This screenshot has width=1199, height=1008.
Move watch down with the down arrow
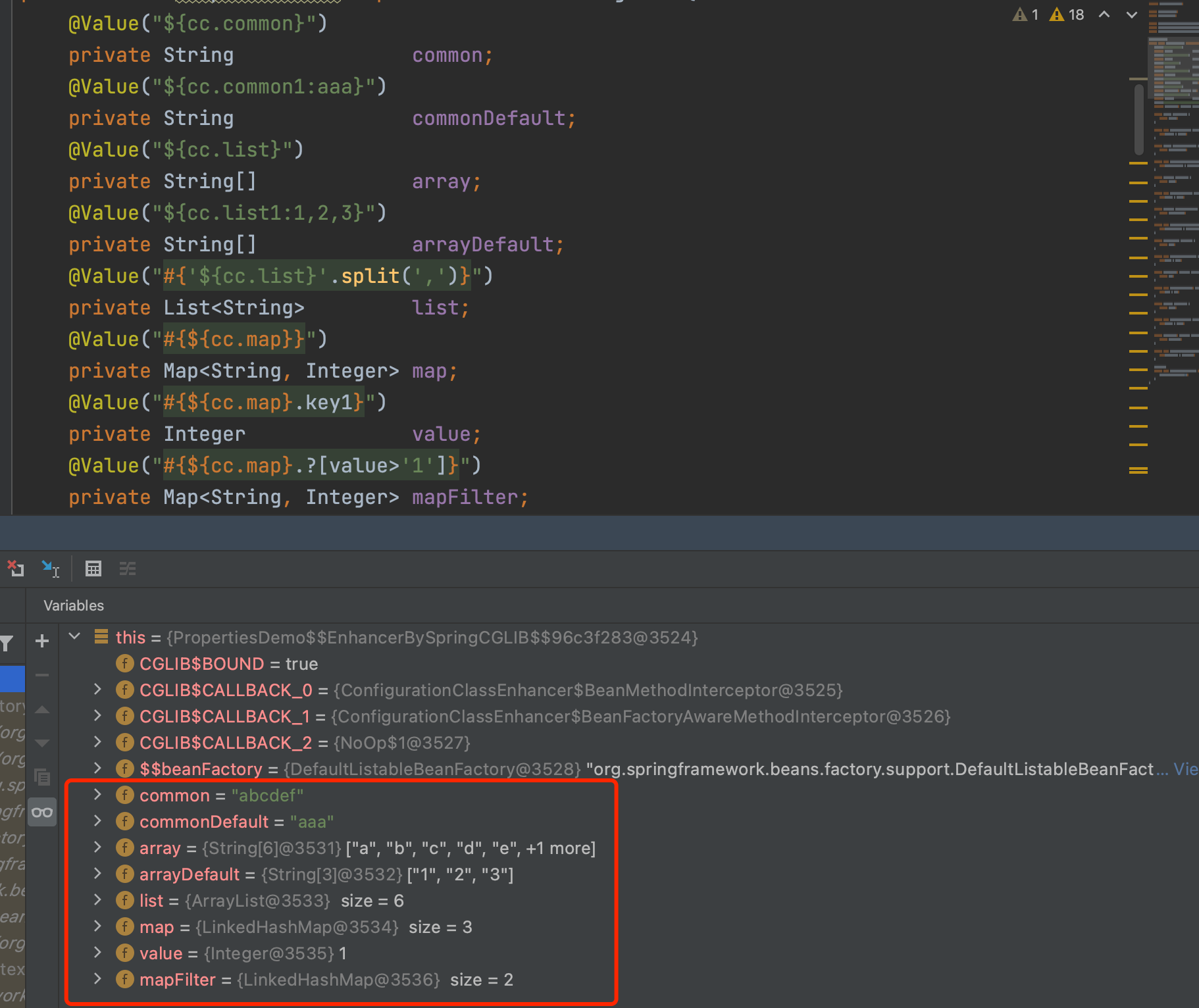pos(42,743)
